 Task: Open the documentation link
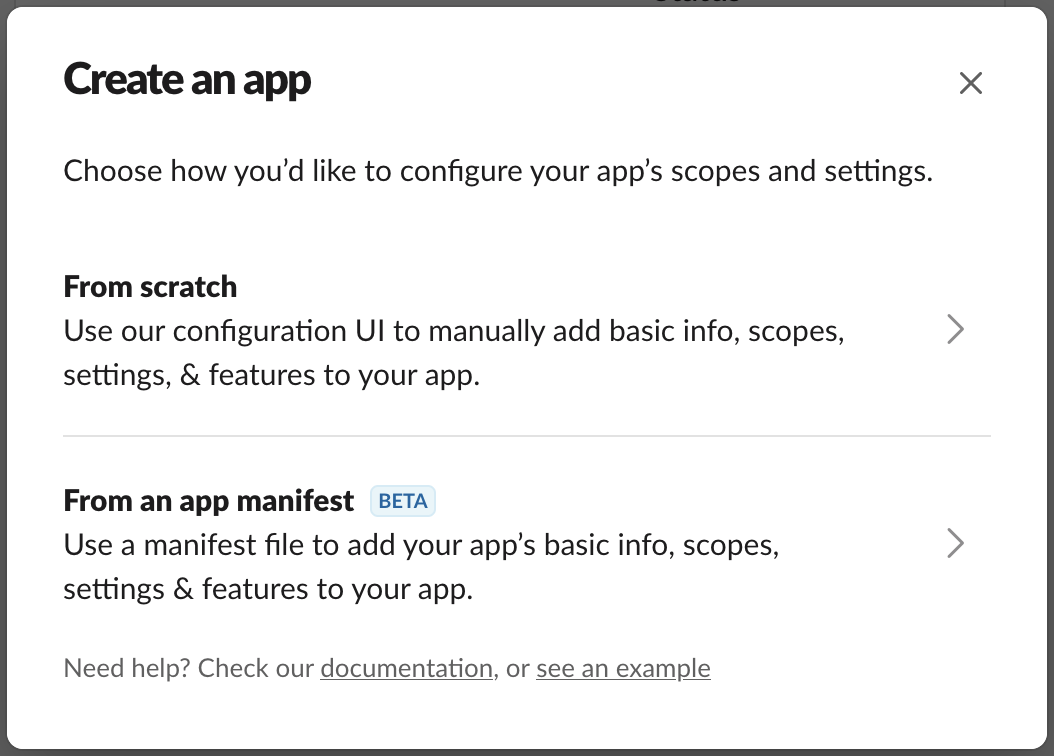407,669
